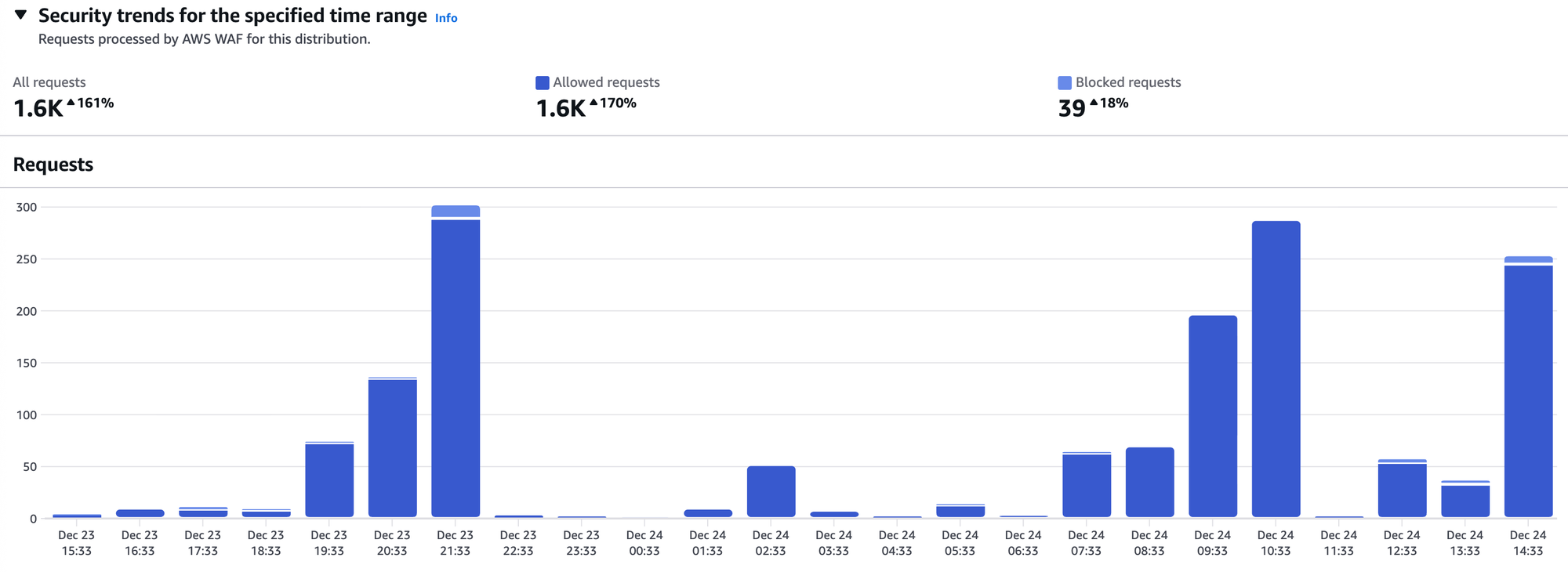Viewport: 1568px width, 572px height.
Task: Collapse the Security trends section triangle
Action: [21, 15]
